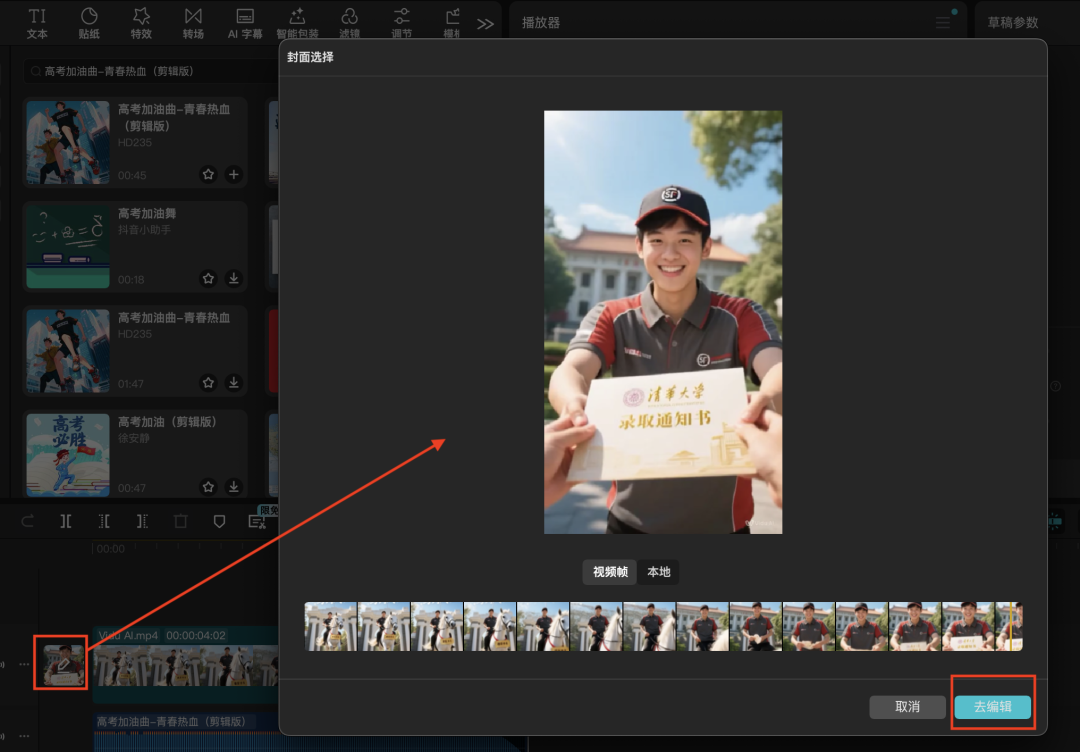The height and width of the screenshot is (752, 1080).
Task: Click the cover thumbnail on the timeline track
Action: click(64, 665)
